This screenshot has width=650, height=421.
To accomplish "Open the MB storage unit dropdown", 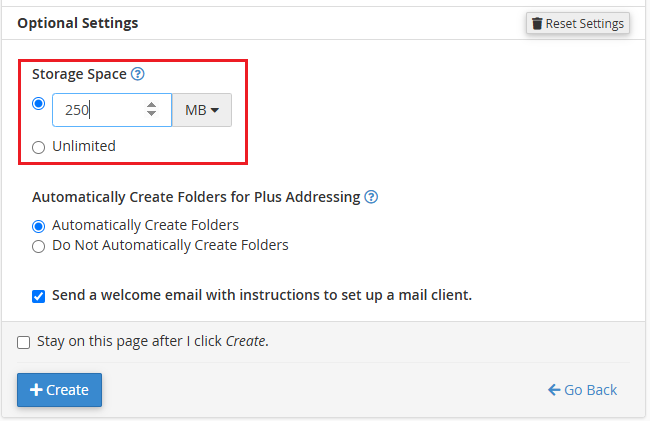I will (201, 110).
